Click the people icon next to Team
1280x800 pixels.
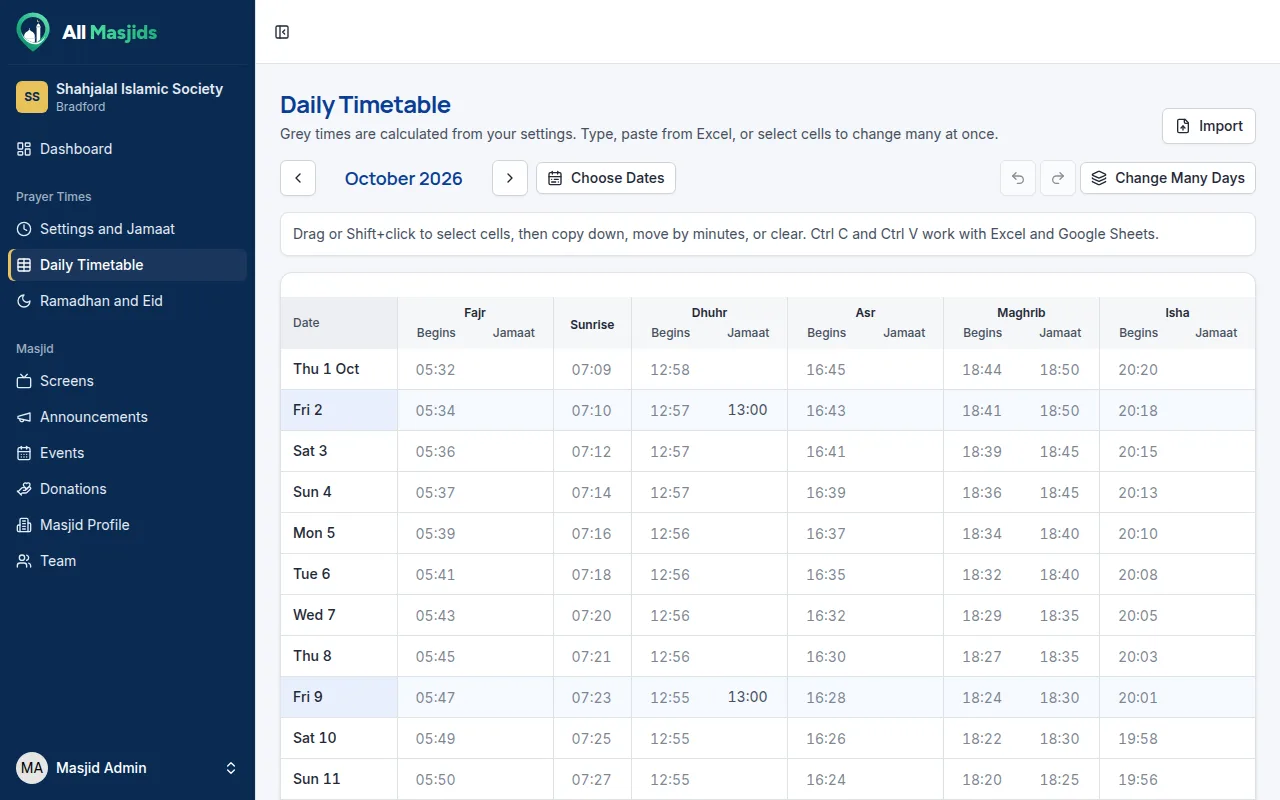[x=24, y=561]
